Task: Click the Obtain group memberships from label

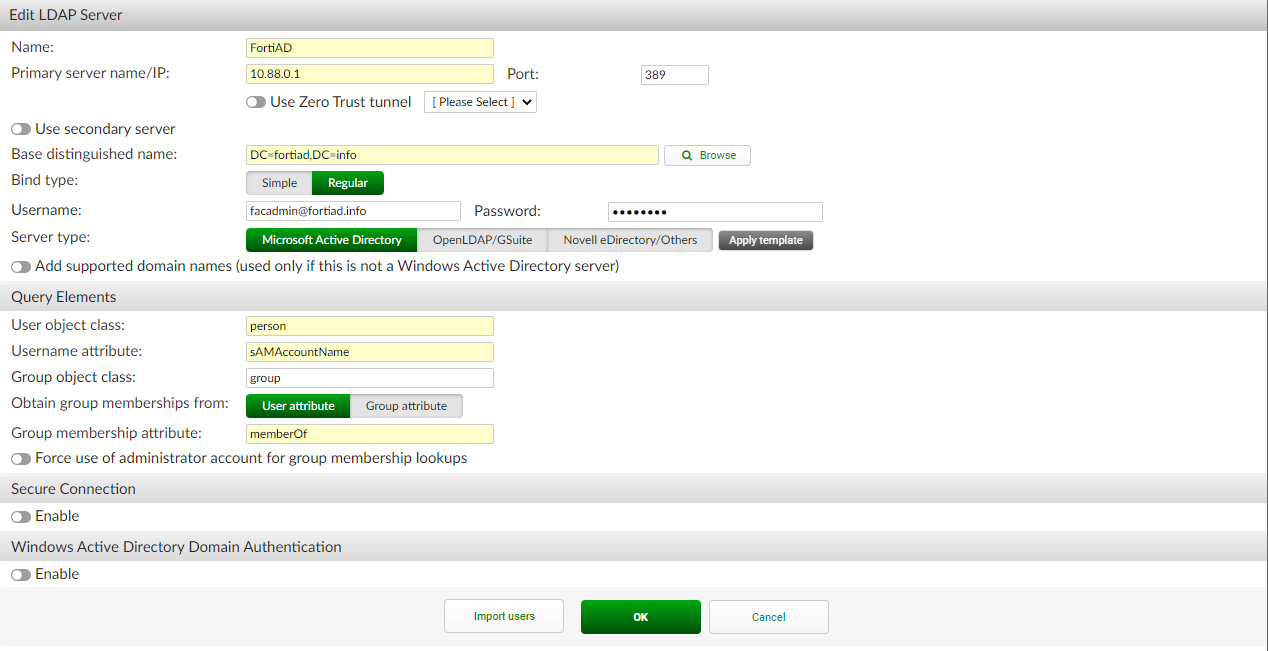Action: pos(120,404)
